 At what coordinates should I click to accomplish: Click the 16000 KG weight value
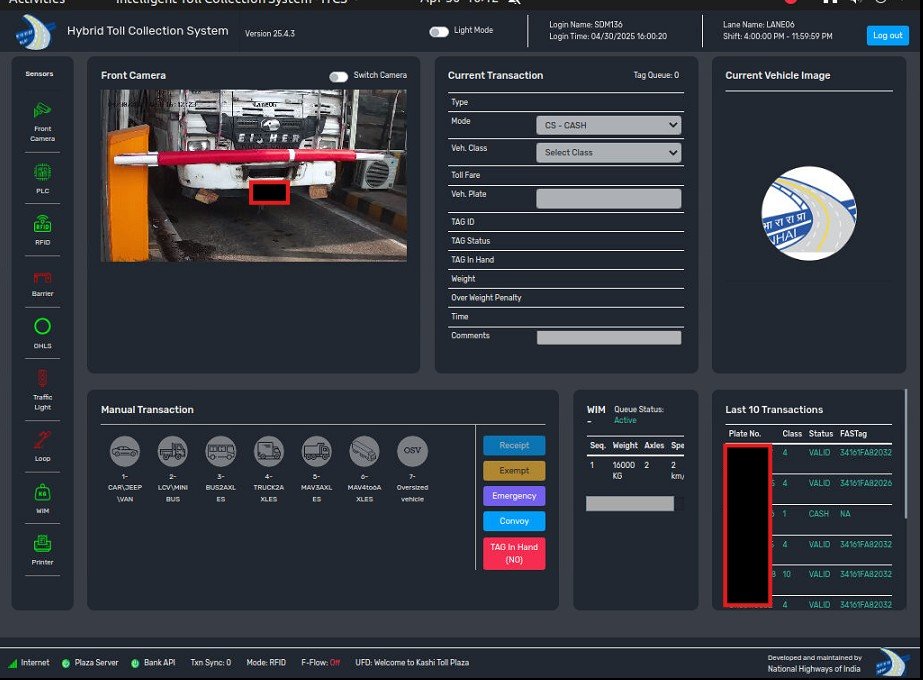coord(623,470)
